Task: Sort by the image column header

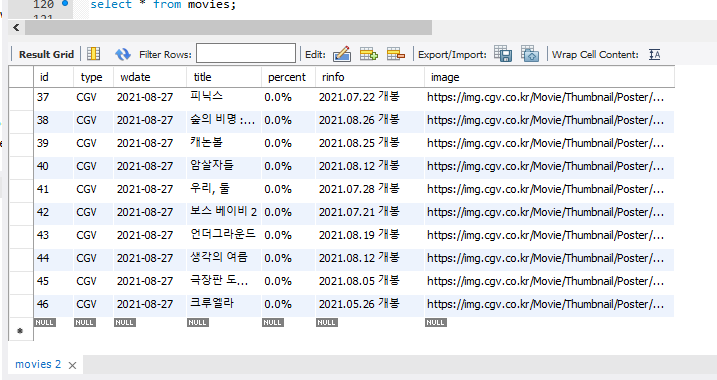Action: [x=549, y=77]
